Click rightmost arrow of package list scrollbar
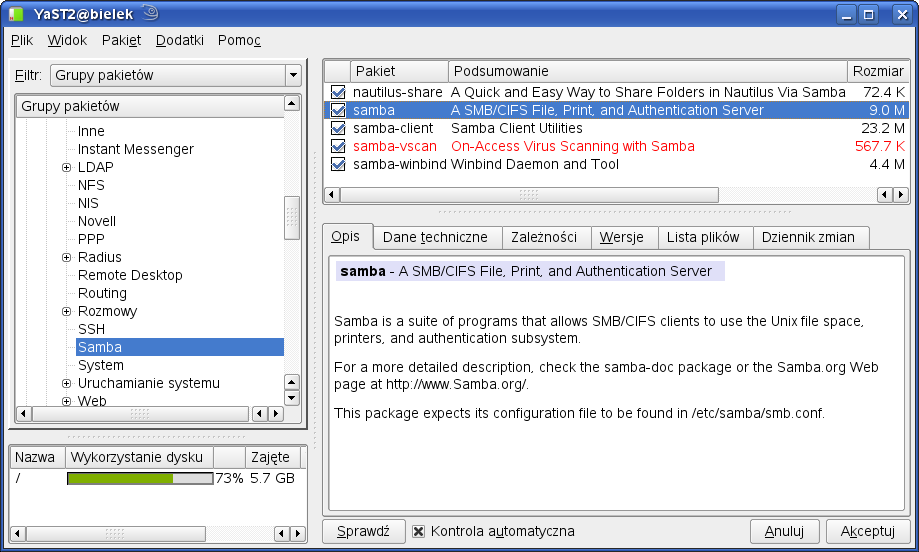Image resolution: width=919 pixels, height=552 pixels. (901, 195)
